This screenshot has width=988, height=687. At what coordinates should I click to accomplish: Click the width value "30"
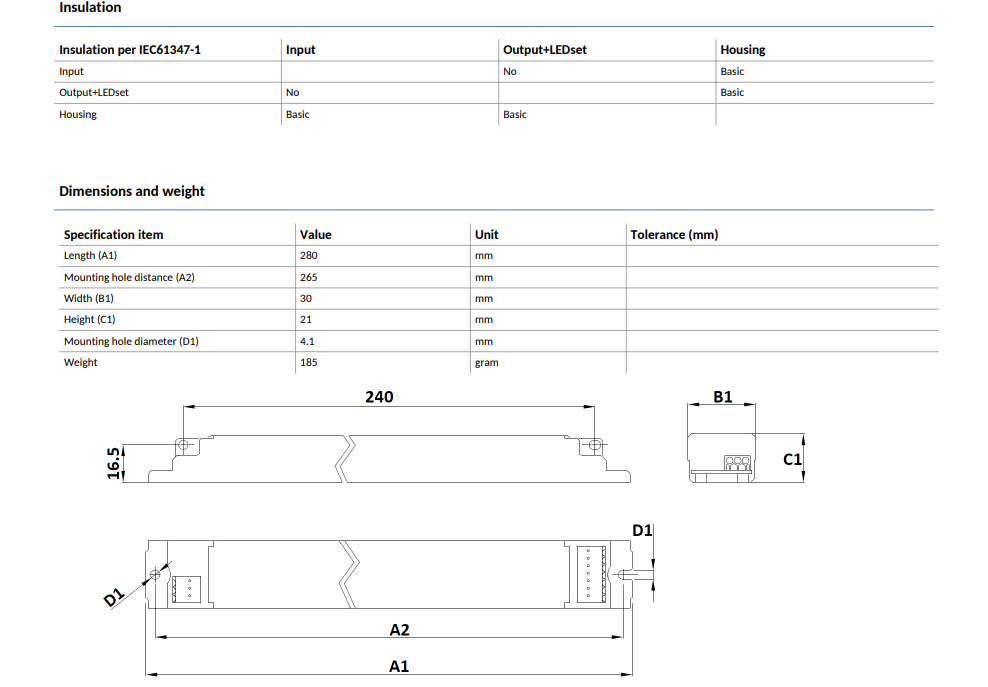306,299
